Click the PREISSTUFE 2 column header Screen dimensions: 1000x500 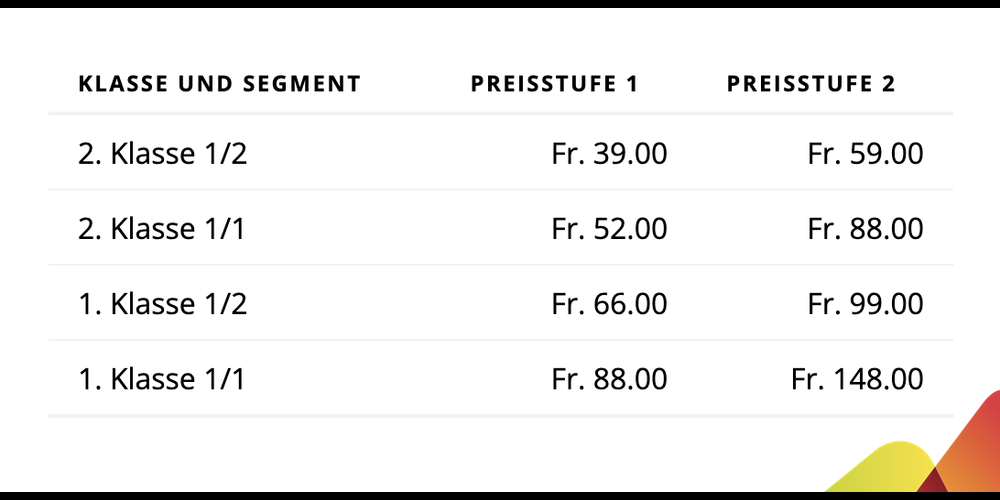tap(811, 84)
